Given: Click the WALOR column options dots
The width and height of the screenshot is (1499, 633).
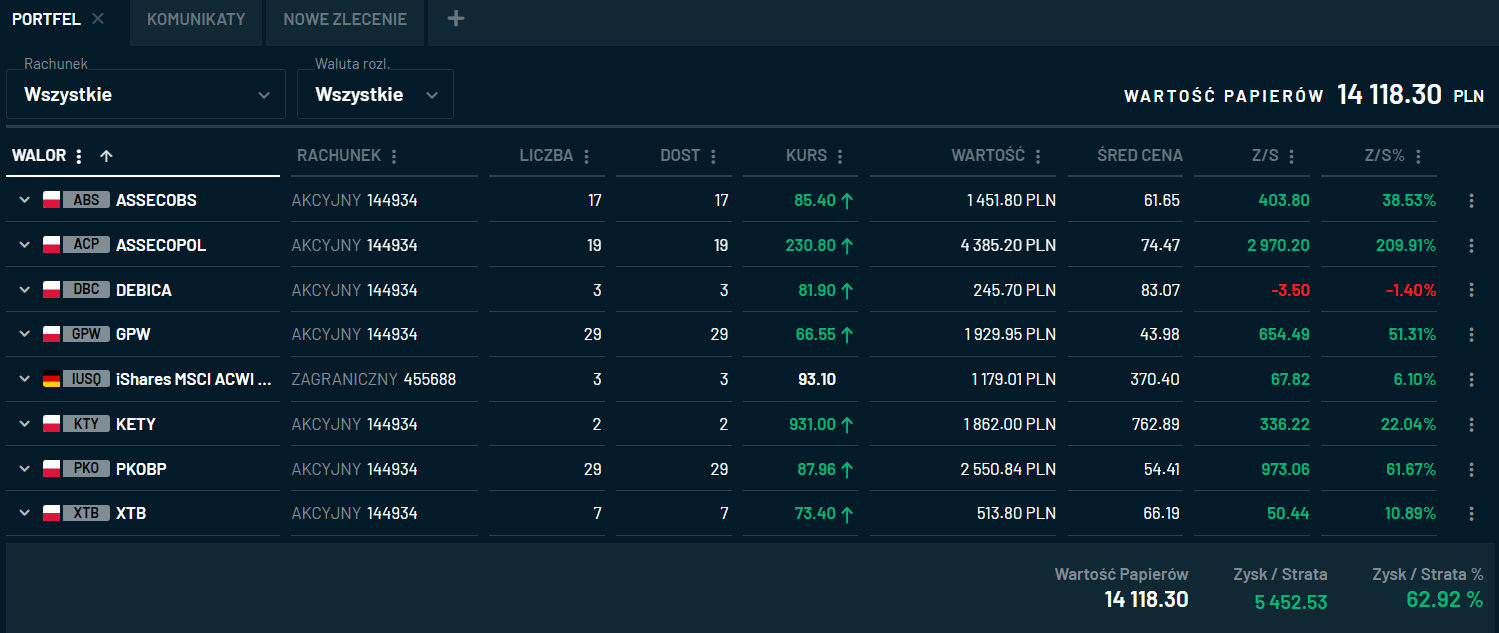Looking at the screenshot, I should pos(79,156).
